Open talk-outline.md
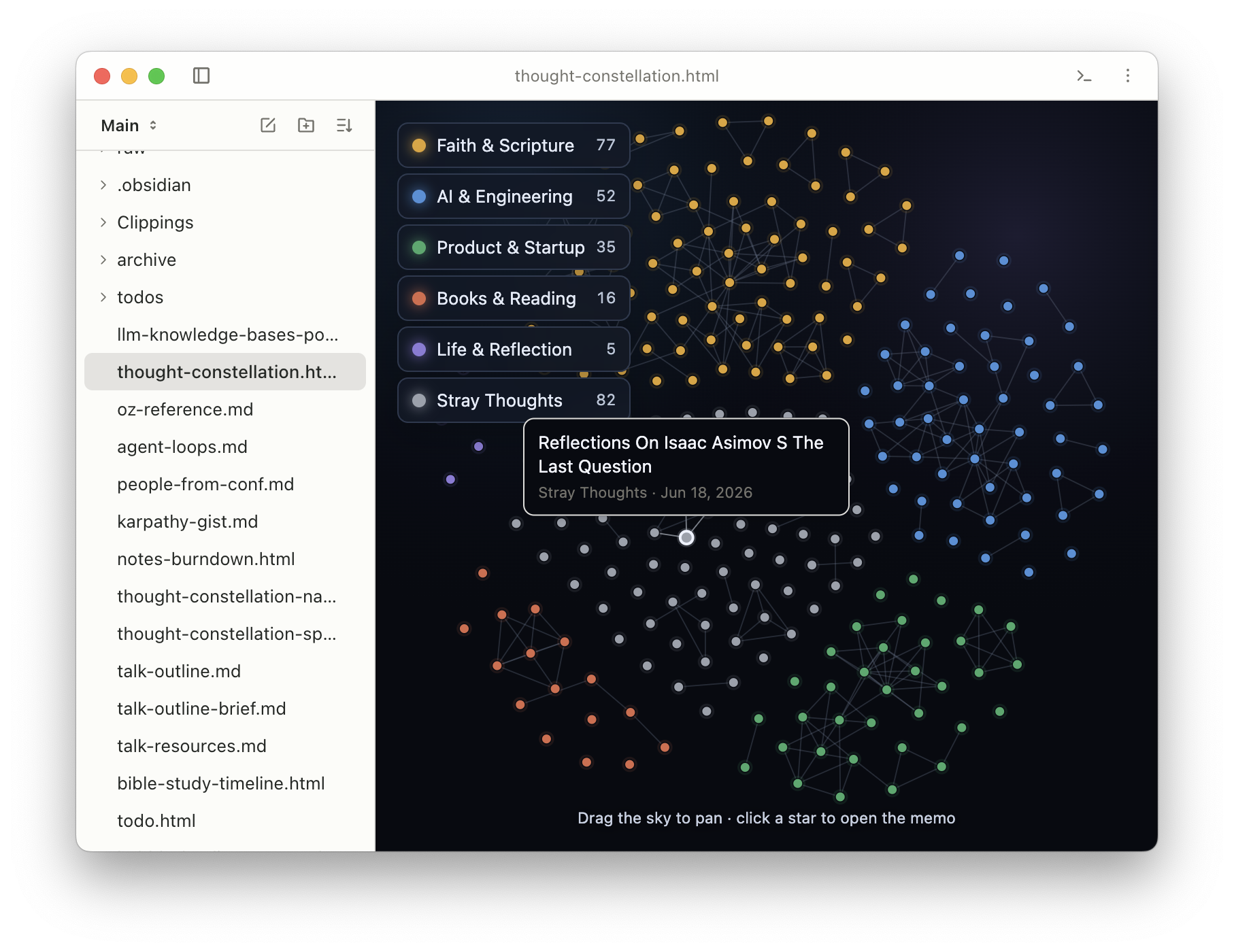The width and height of the screenshot is (1234, 952). [225, 671]
